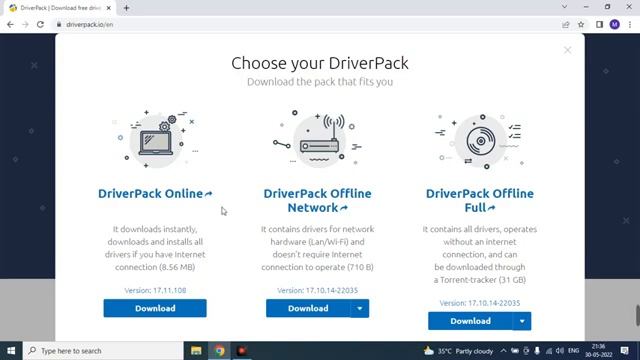Viewport: 640px width, 360px height.
Task: Open the DriverPack Online heading link
Action: tap(155, 193)
